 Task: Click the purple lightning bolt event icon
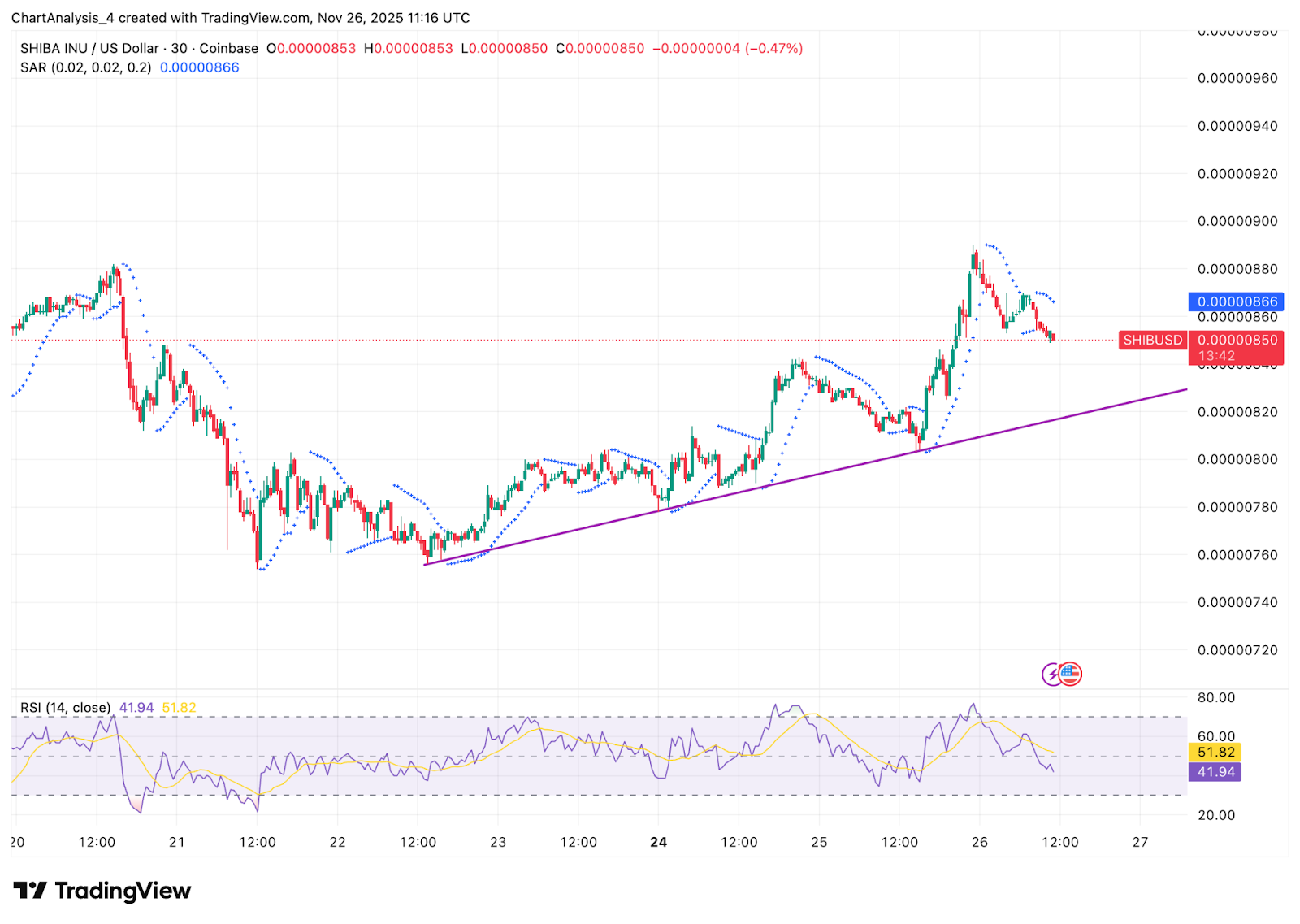coord(1051,674)
